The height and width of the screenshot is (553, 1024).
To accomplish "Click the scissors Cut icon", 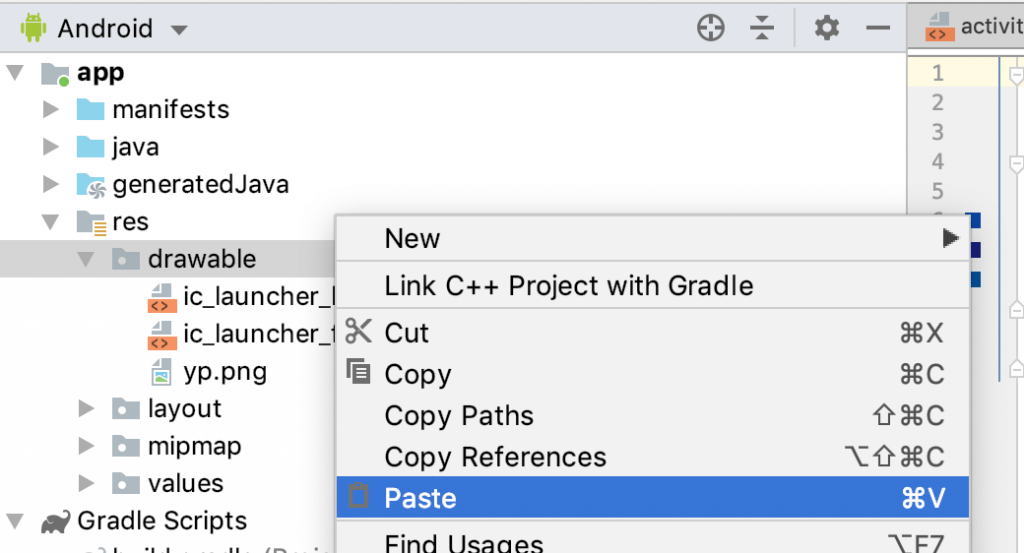I will pyautogui.click(x=358, y=331).
